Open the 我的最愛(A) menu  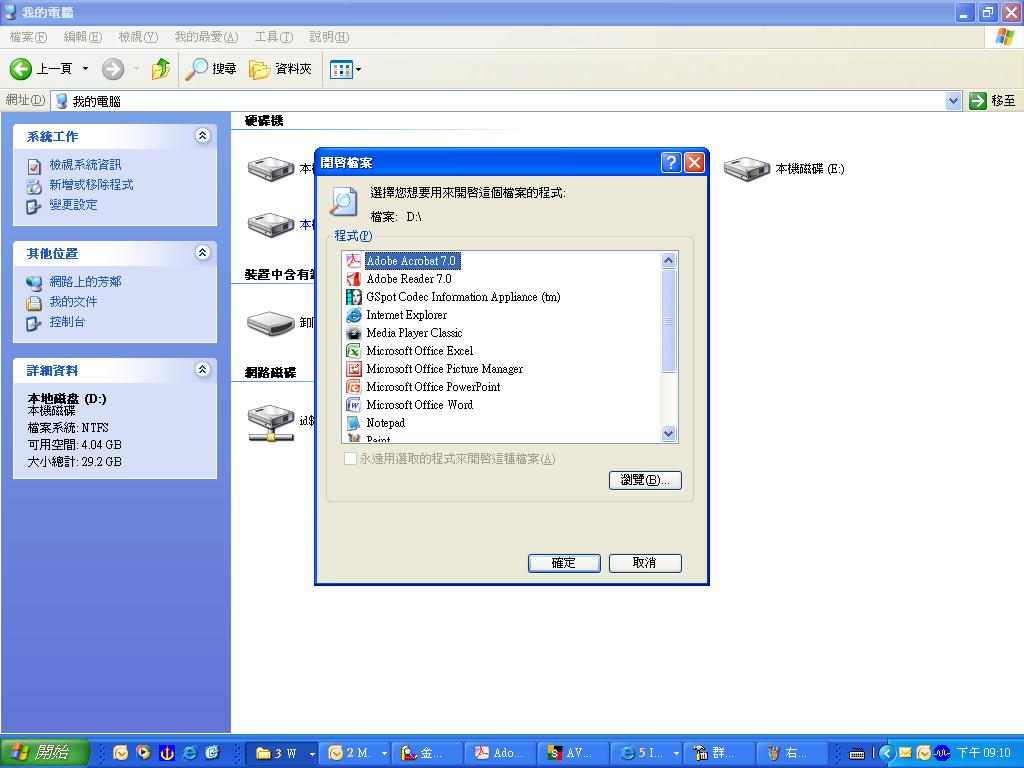[206, 37]
